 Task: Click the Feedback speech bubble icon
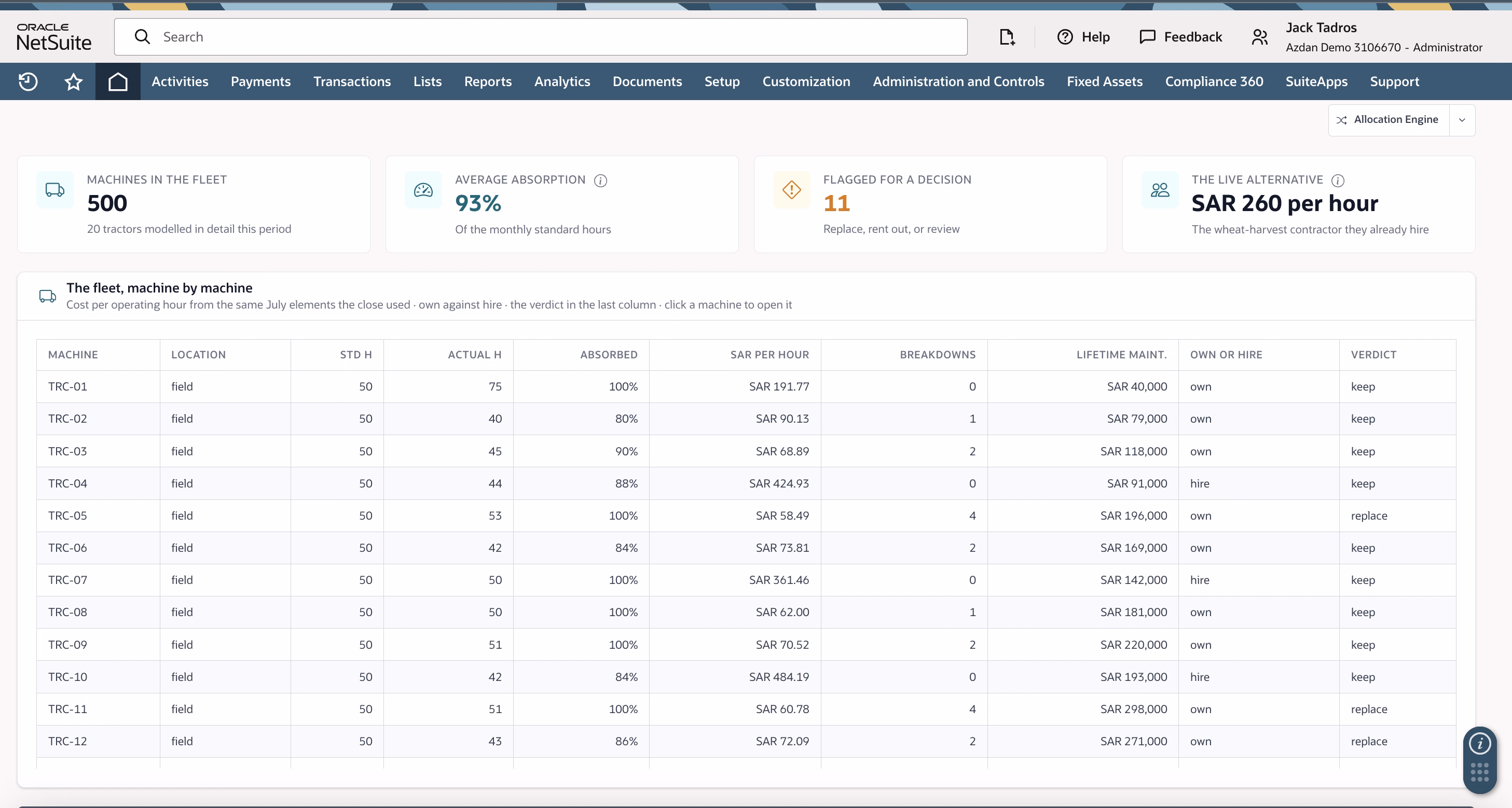[1147, 37]
